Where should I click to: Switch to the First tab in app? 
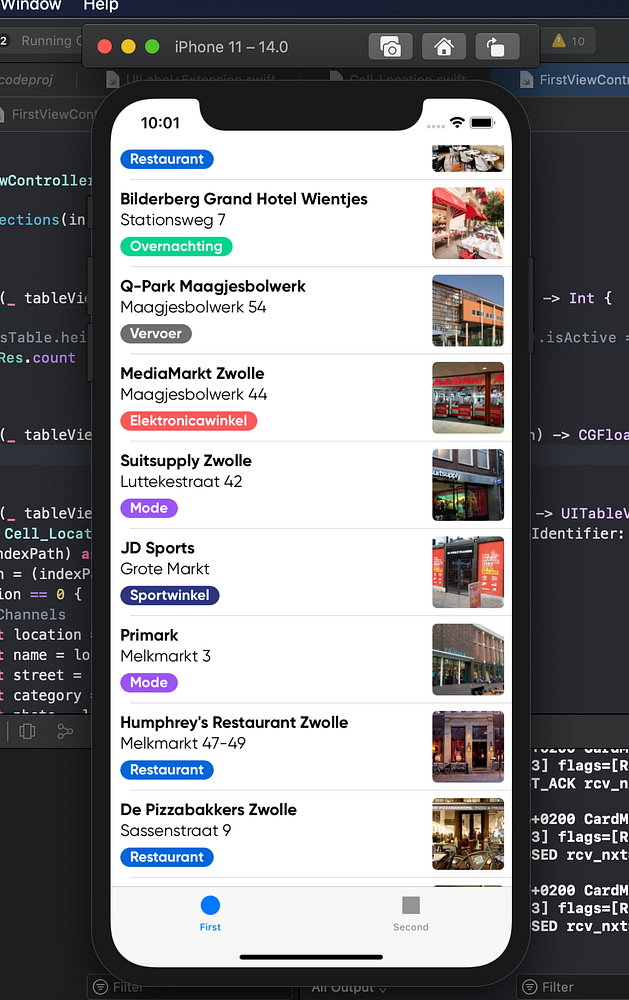pos(210,913)
